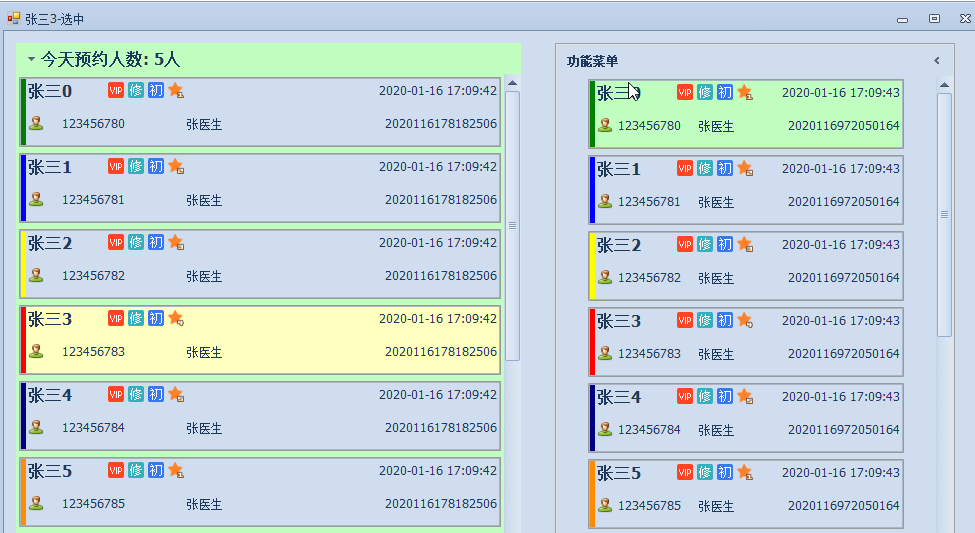Click phone number 123456783 in 功能菜单 list
The width and height of the screenshot is (975, 533).
point(649,353)
